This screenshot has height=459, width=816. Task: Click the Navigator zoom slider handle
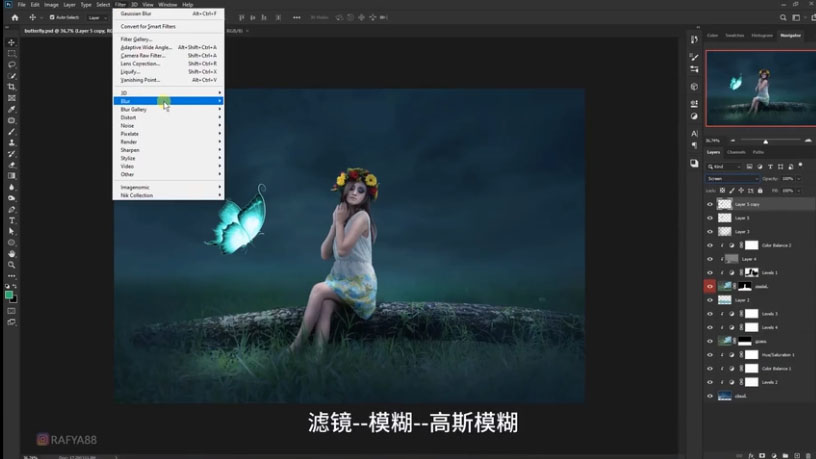(x=766, y=141)
